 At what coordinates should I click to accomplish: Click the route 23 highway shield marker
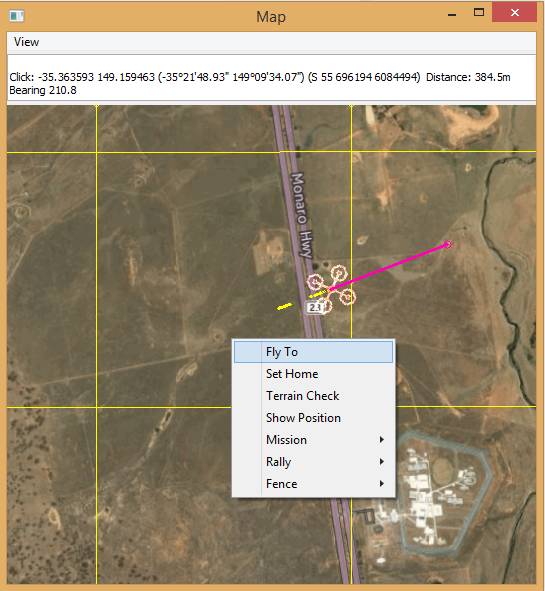(314, 307)
